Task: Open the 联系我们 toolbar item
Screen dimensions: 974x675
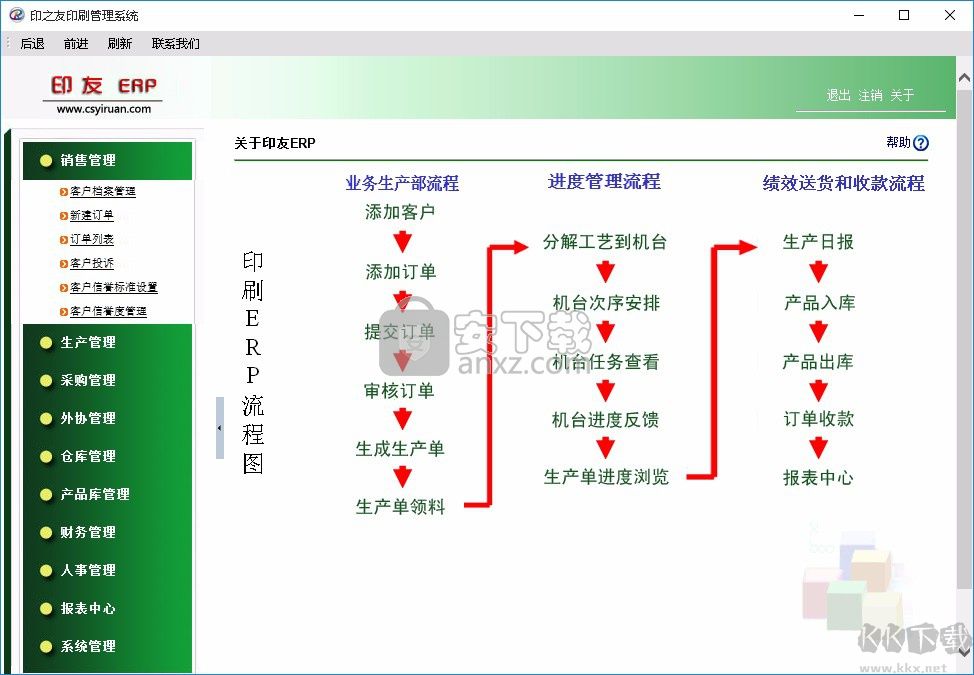Action: point(174,43)
